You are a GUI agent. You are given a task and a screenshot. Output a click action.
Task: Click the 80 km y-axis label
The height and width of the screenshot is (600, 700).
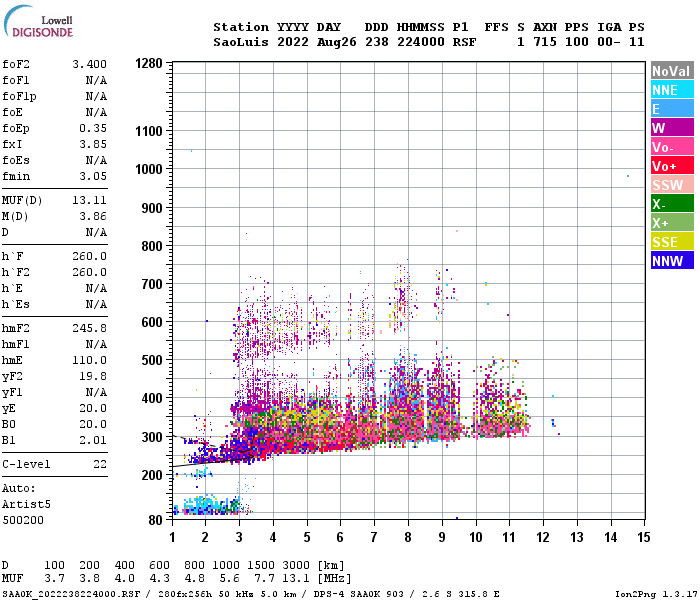point(155,520)
